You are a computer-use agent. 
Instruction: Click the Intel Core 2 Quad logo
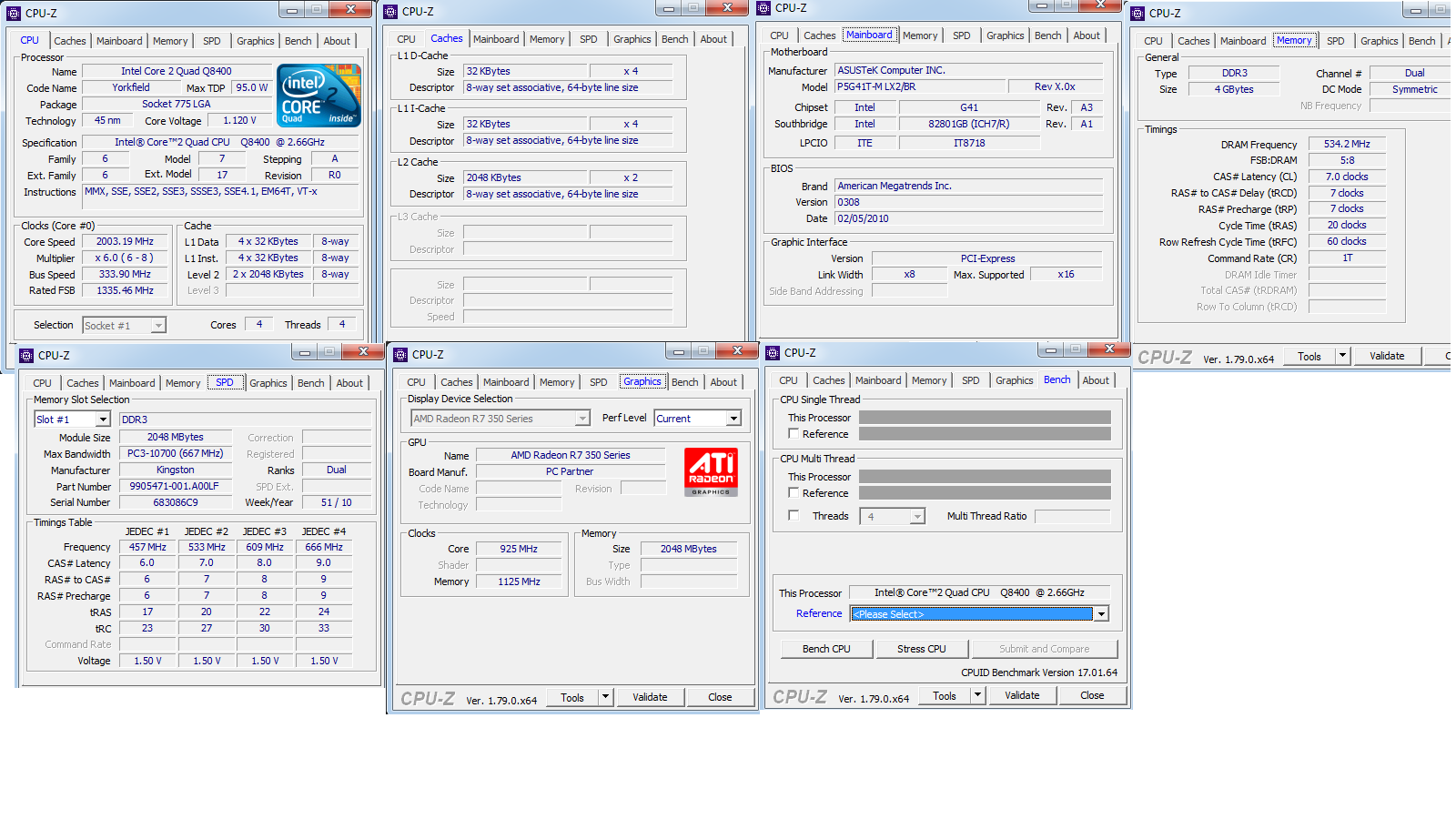point(318,96)
